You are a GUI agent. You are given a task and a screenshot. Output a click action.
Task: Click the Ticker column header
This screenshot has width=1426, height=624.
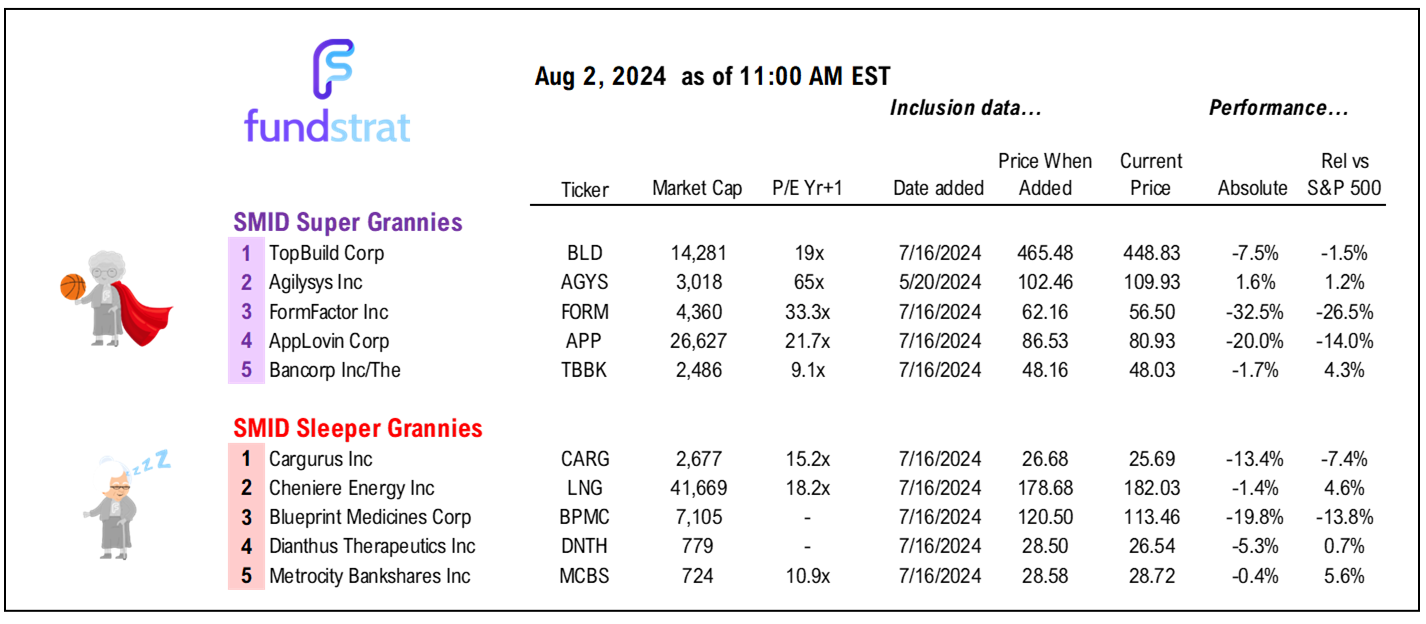pos(585,189)
